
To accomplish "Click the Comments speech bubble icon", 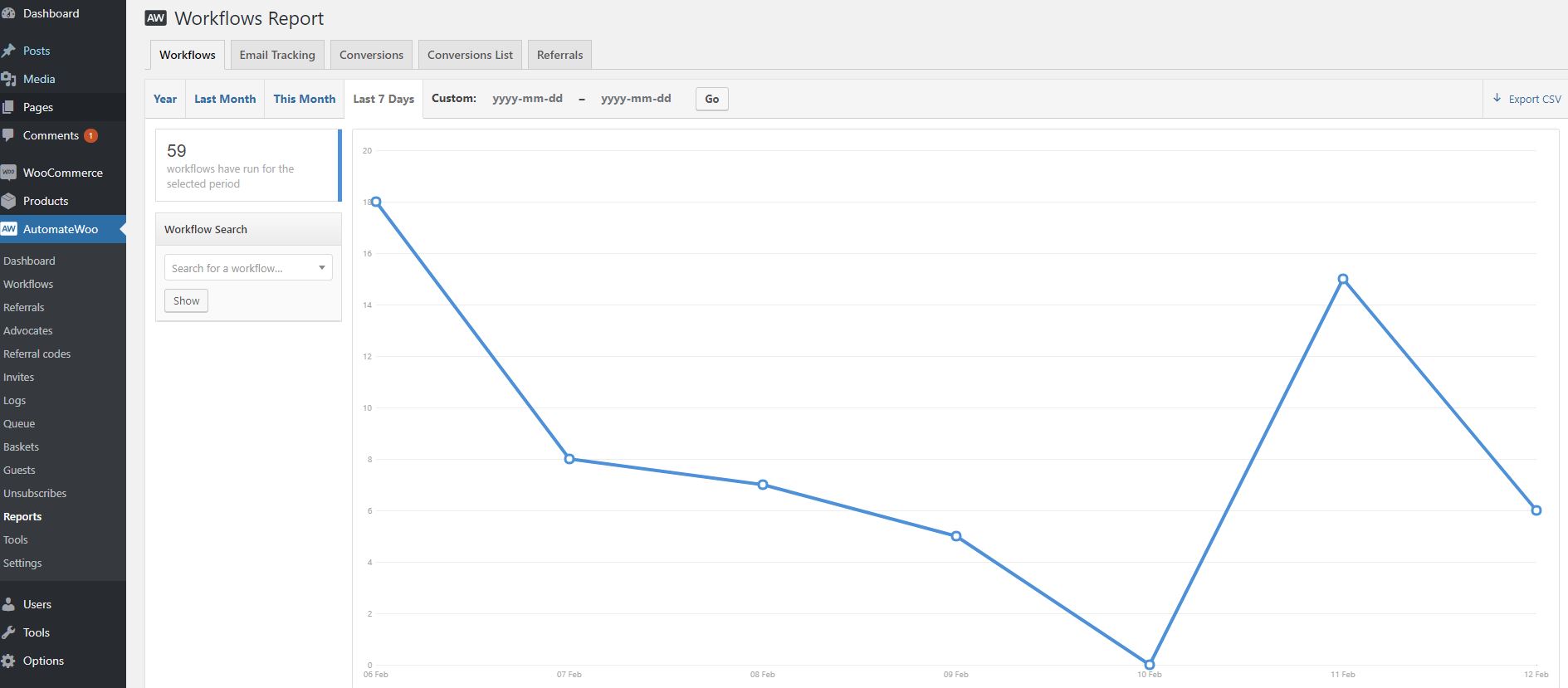I will tap(9, 135).
